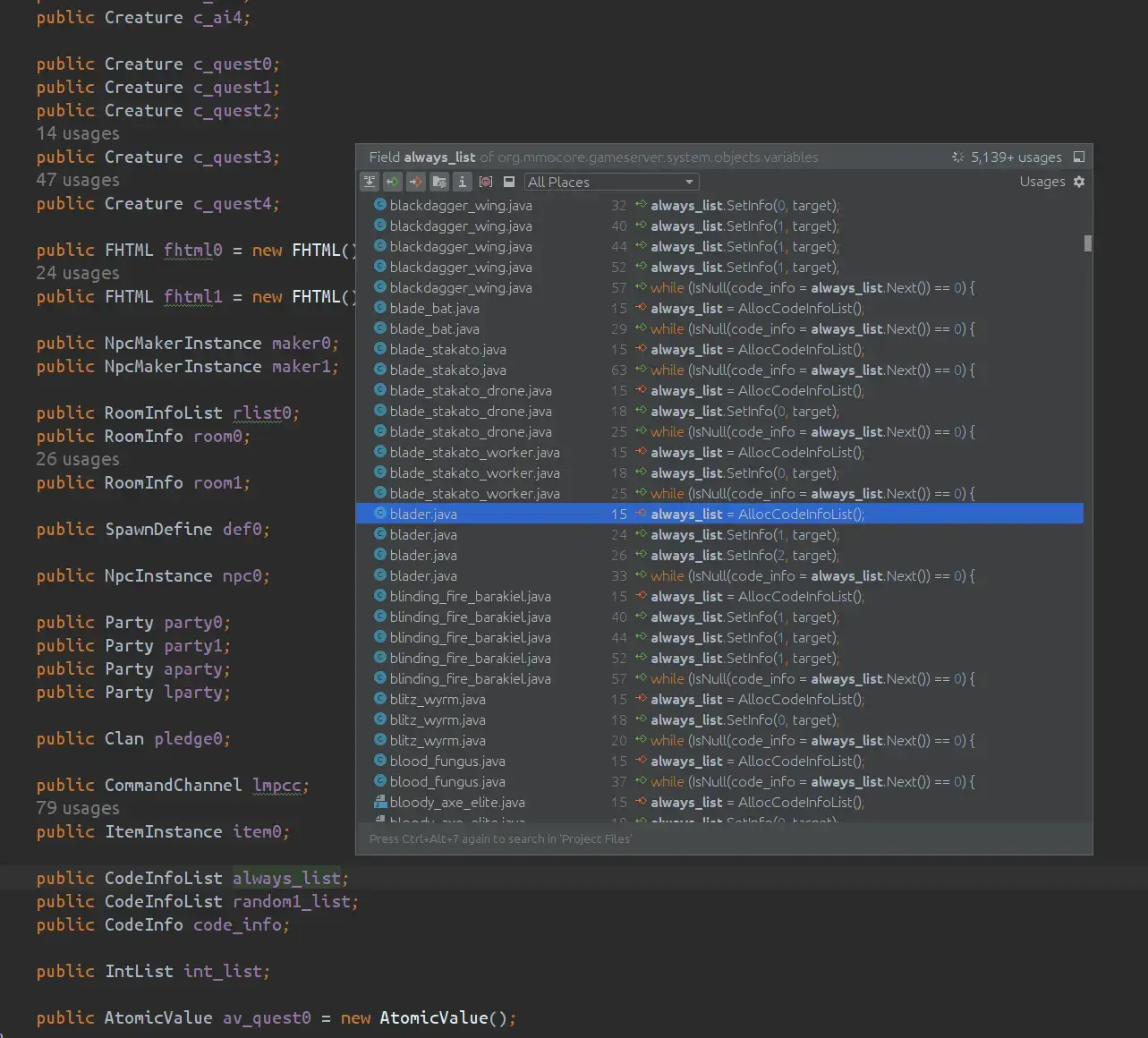Image resolution: width=1148 pixels, height=1038 pixels.
Task: Select bloody_axe_elite.java usage at line 15
Action: pos(719,802)
